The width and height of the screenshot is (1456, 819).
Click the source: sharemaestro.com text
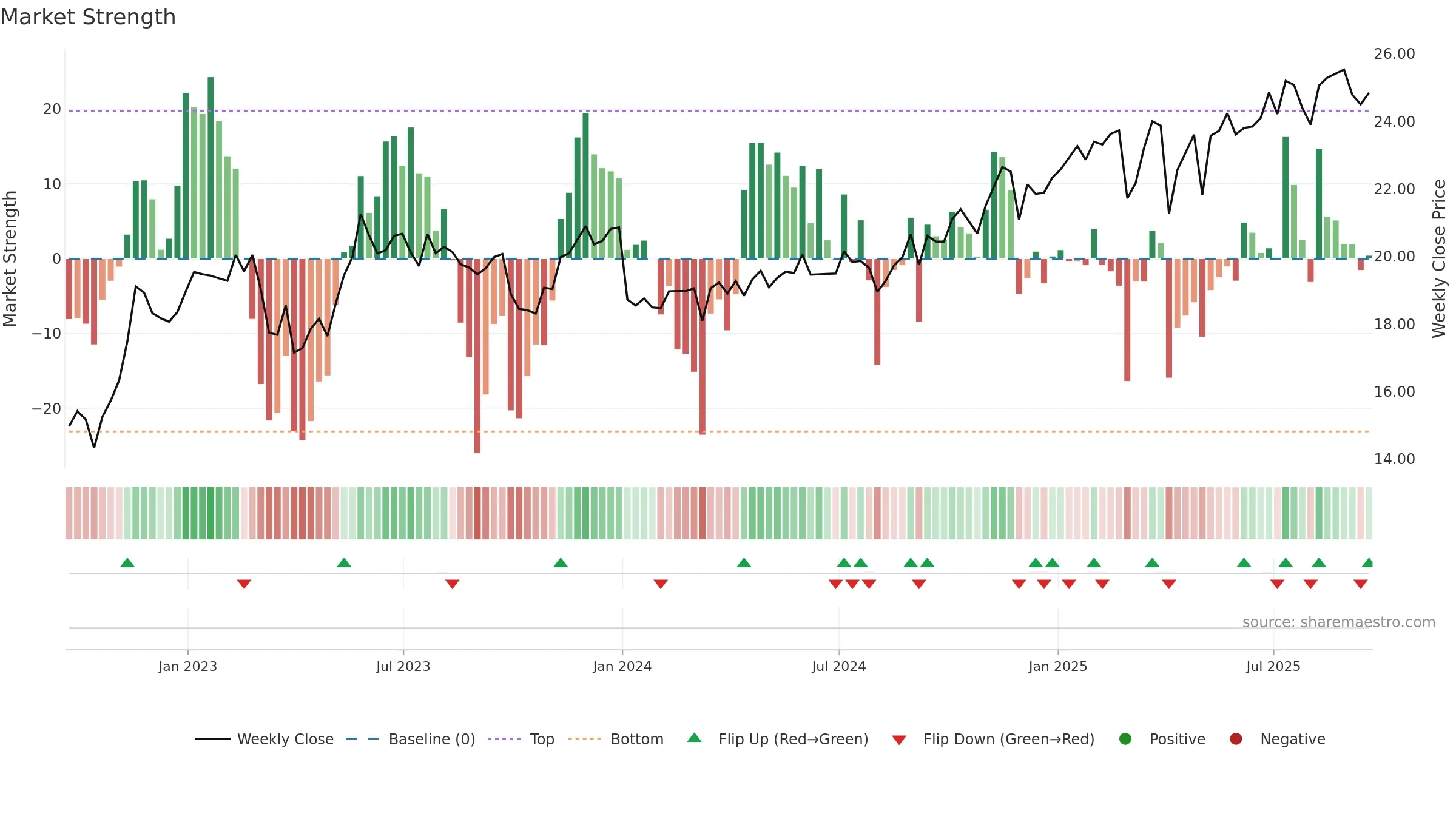point(1339,622)
